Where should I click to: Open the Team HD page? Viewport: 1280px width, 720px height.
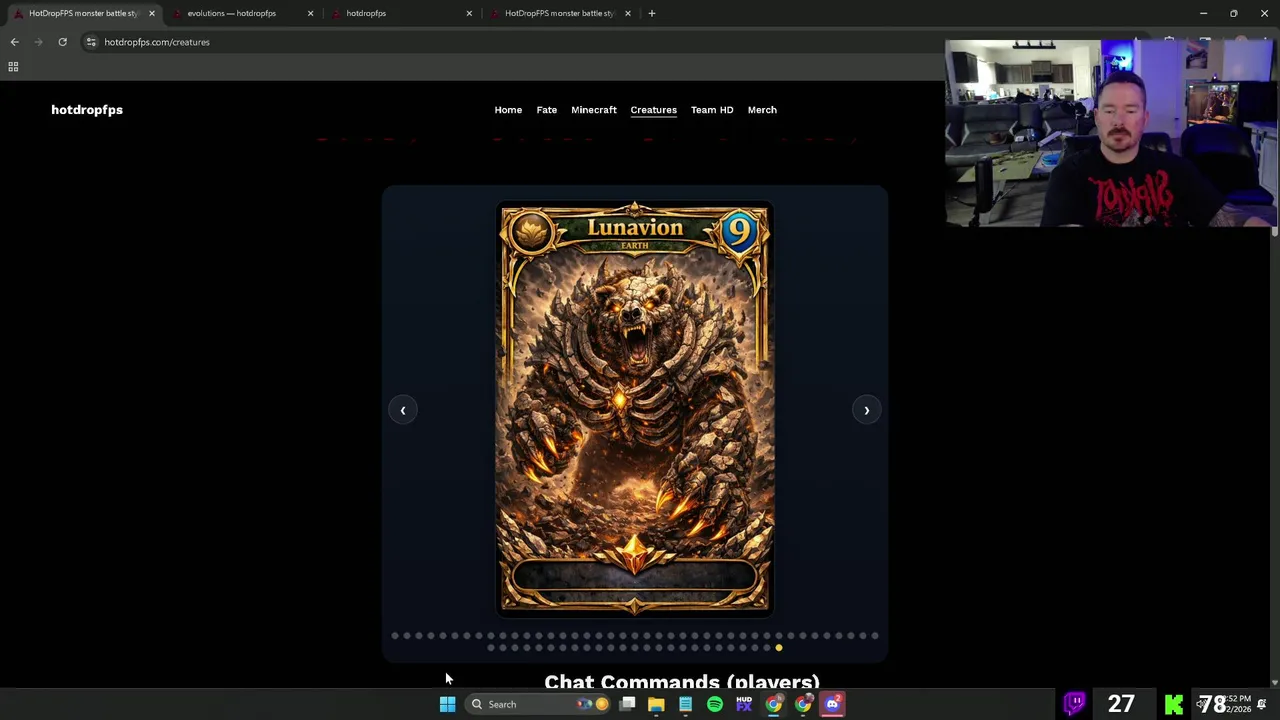(x=712, y=110)
